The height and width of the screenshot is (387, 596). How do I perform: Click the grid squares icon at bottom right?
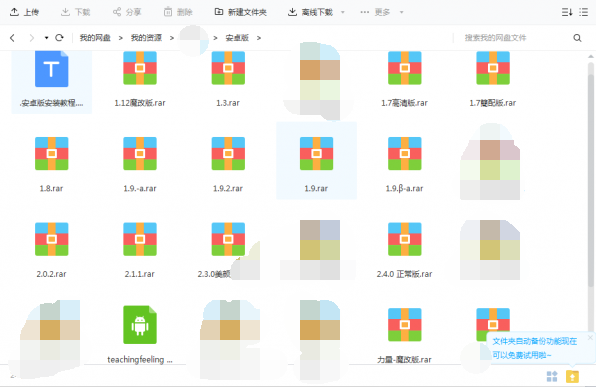[552, 376]
